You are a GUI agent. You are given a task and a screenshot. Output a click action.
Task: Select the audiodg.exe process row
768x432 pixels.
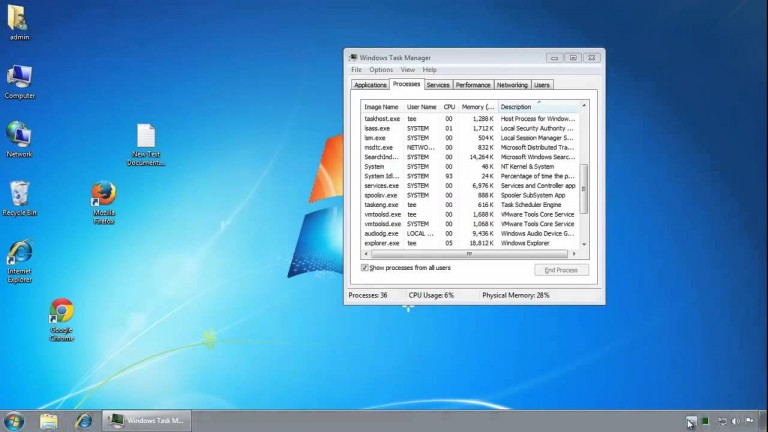click(x=470, y=234)
